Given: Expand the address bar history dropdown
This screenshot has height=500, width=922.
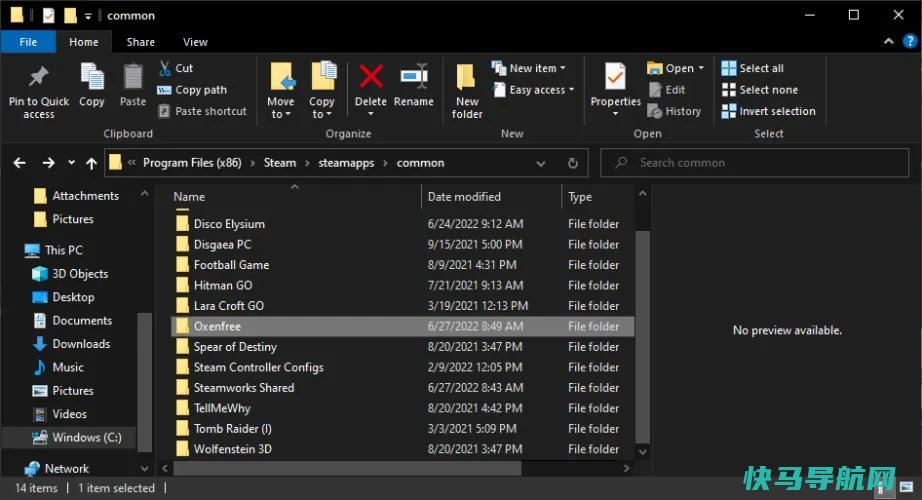Looking at the screenshot, I should (541, 163).
